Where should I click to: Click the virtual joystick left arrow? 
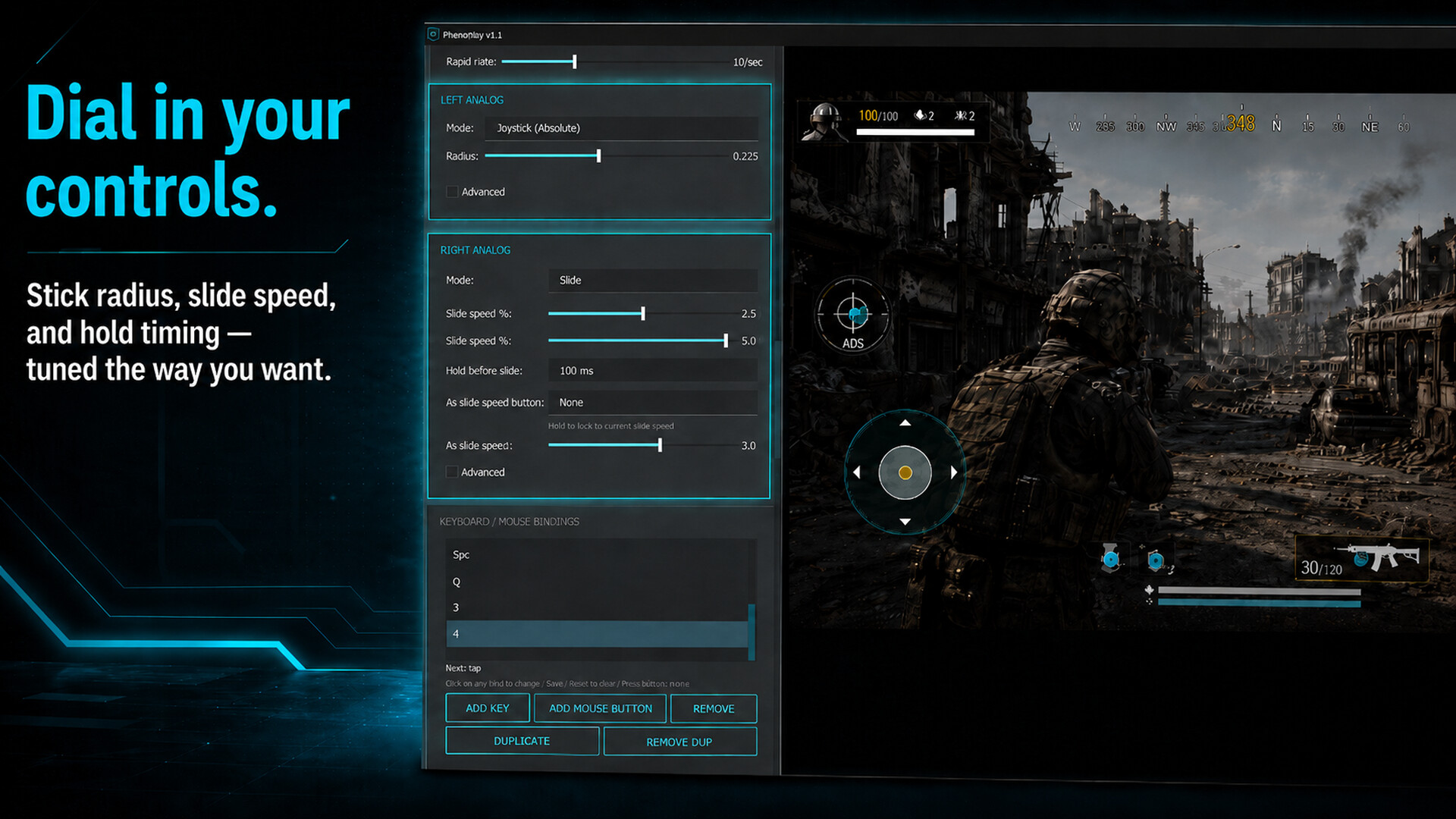tap(857, 472)
